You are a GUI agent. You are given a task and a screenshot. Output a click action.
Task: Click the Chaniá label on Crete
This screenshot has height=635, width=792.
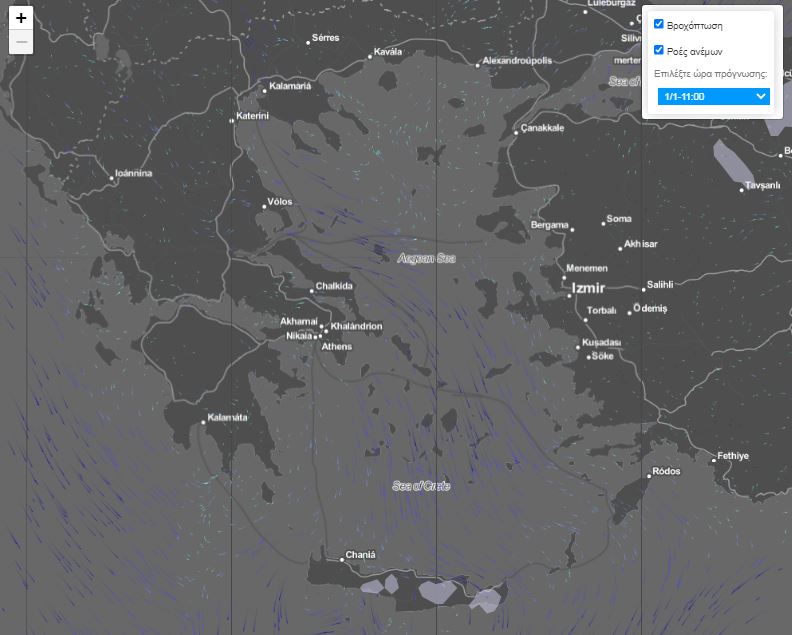pyautogui.click(x=360, y=555)
